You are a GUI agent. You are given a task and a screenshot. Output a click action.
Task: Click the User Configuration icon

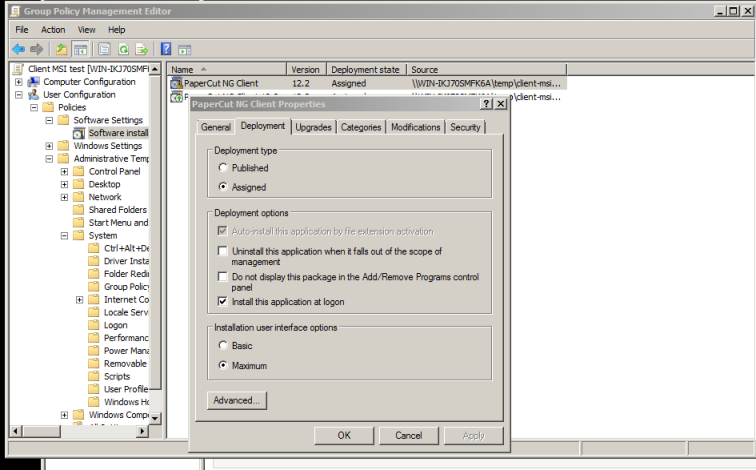coord(33,94)
